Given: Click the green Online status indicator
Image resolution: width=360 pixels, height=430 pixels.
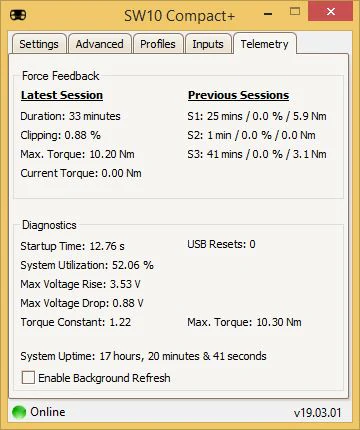Looking at the screenshot, I should (x=19, y=412).
